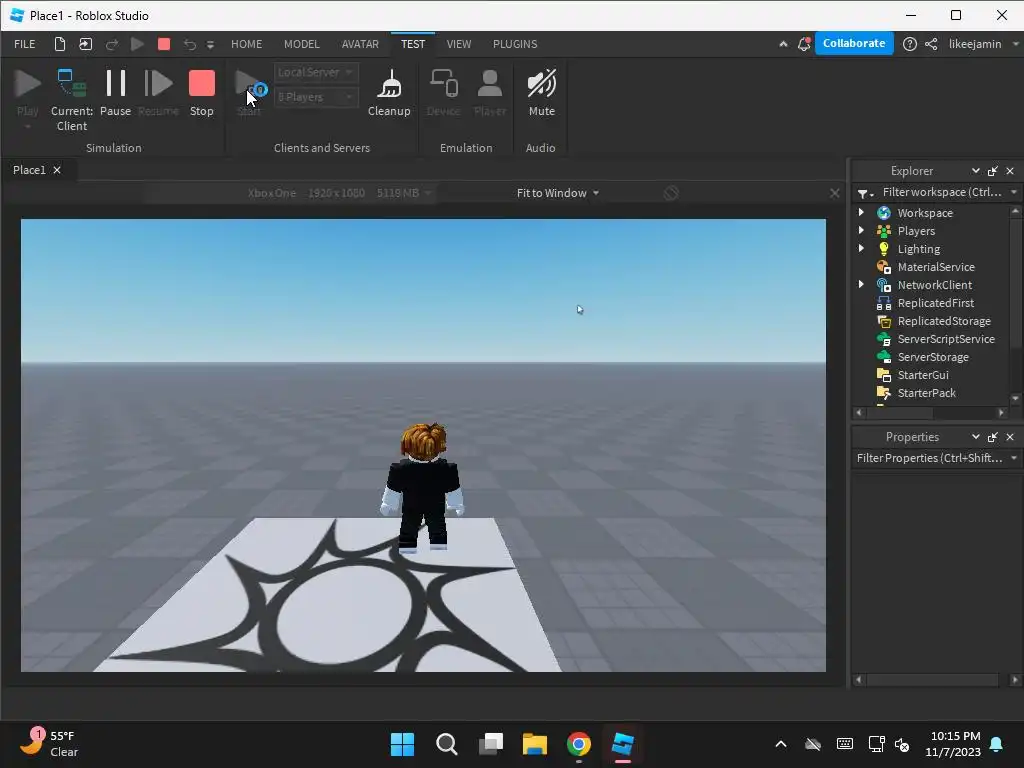
Task: Switch the Current: Client view toggle
Action: [72, 100]
